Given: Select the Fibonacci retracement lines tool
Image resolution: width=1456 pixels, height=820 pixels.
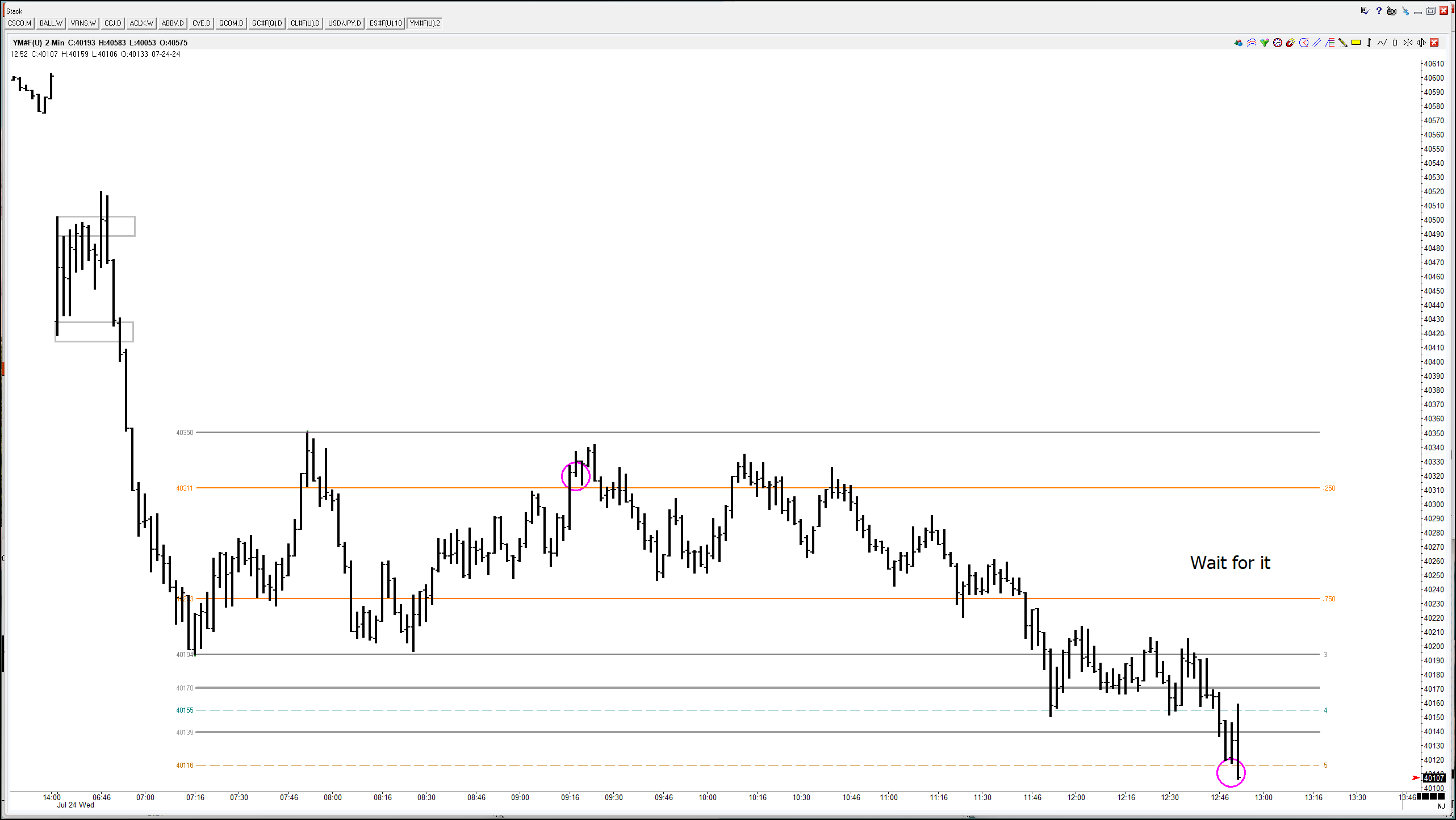Looking at the screenshot, I should [1330, 43].
